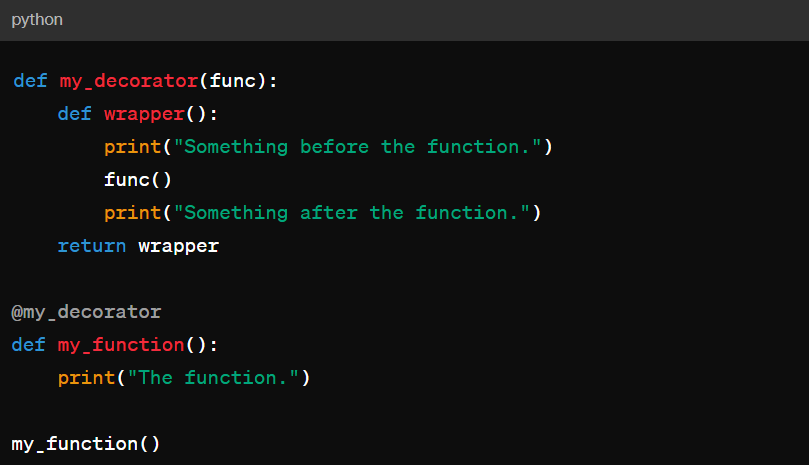Click the dark code block header bar

point(404,20)
